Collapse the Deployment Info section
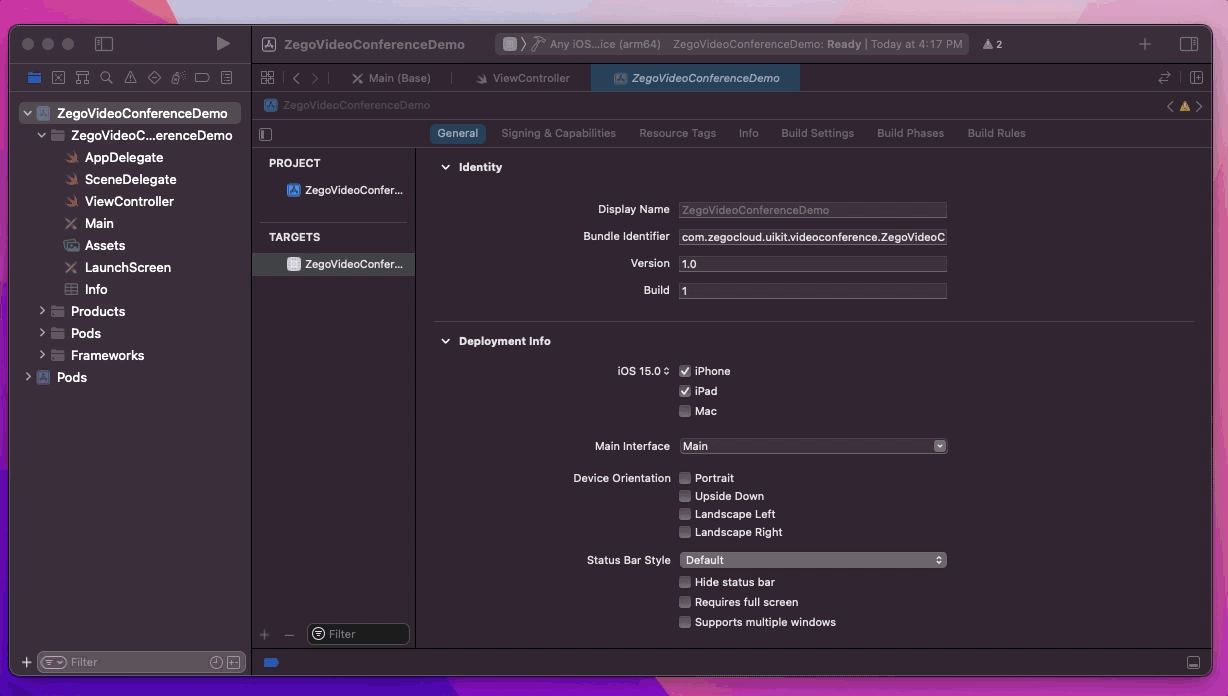This screenshot has height=696, width=1228. pos(446,341)
